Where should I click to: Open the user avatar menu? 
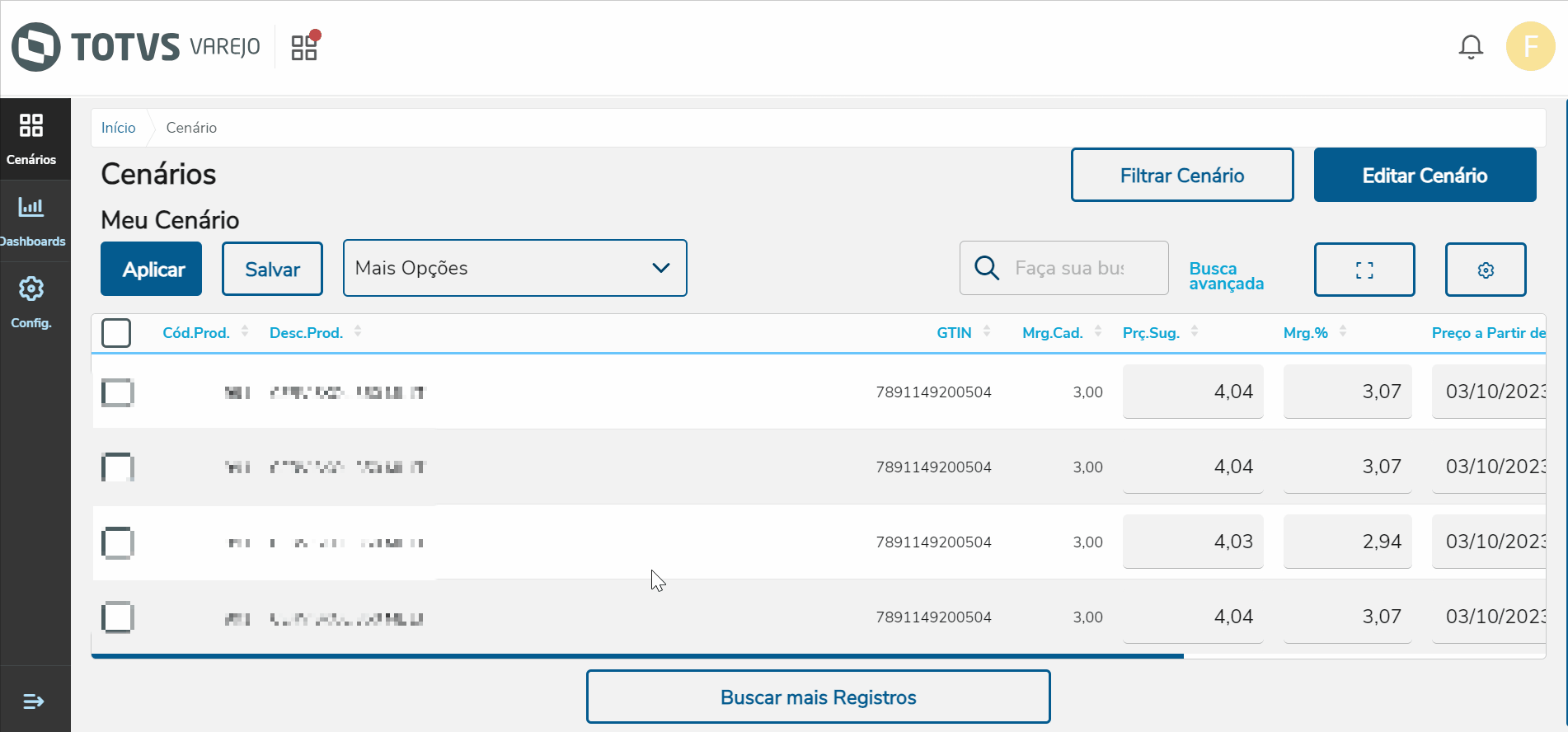[x=1530, y=46]
